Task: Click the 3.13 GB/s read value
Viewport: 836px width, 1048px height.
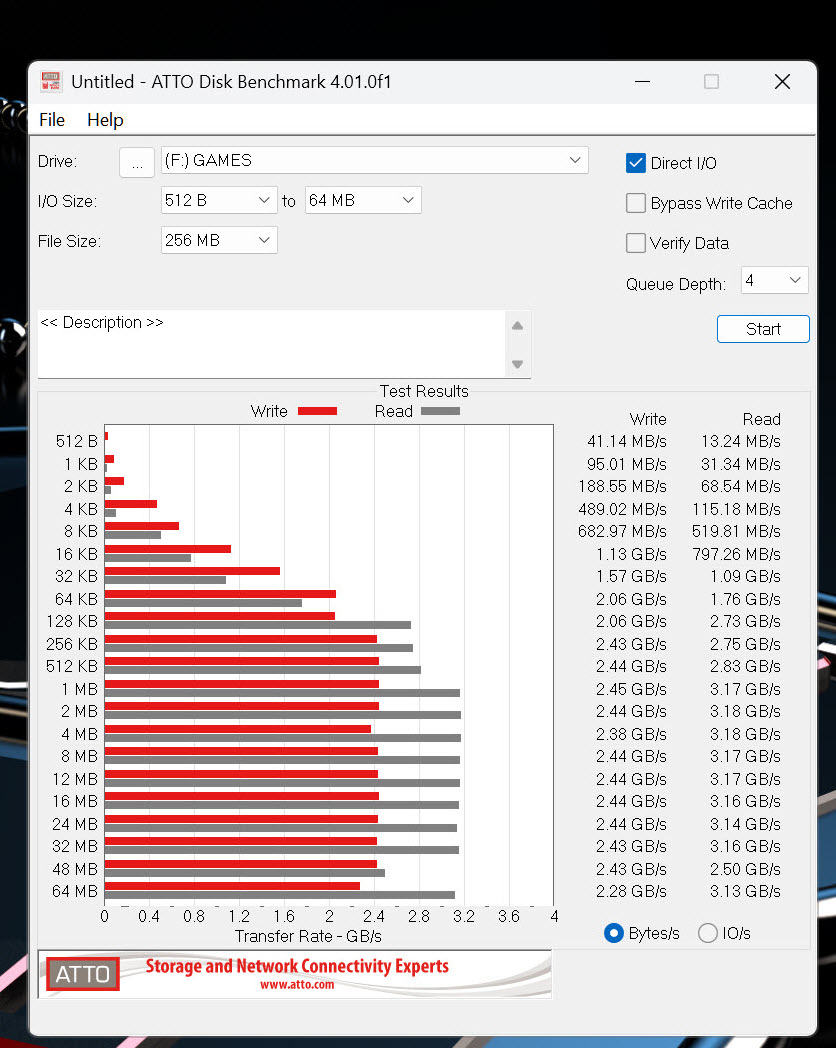Action: coord(745,892)
